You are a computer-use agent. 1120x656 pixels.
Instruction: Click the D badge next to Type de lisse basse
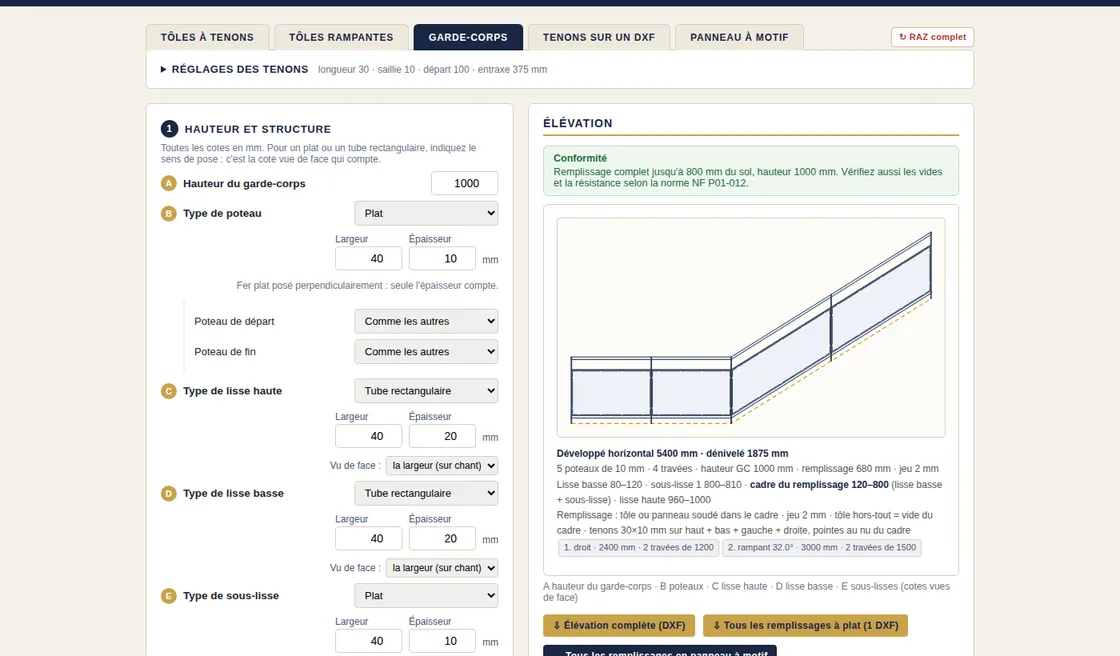click(169, 493)
